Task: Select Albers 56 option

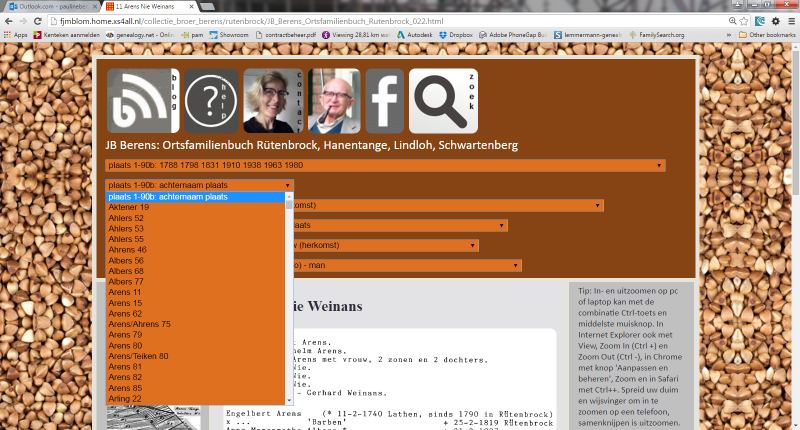Action: [195, 260]
